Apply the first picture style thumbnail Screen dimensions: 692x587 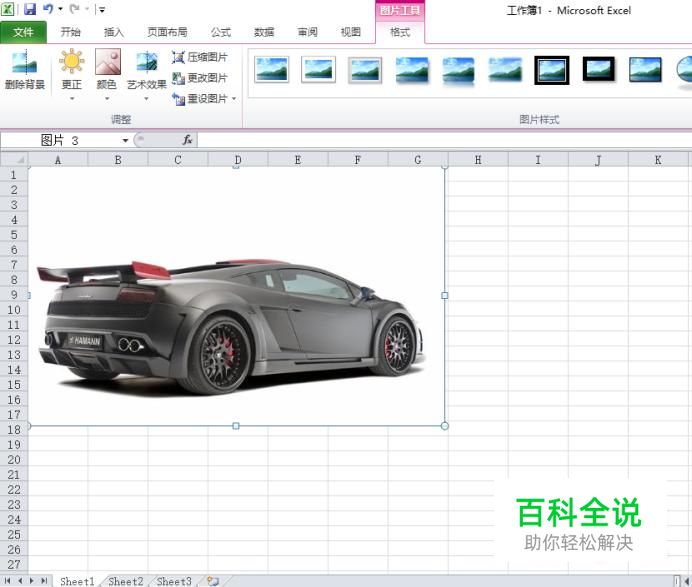pos(272,69)
